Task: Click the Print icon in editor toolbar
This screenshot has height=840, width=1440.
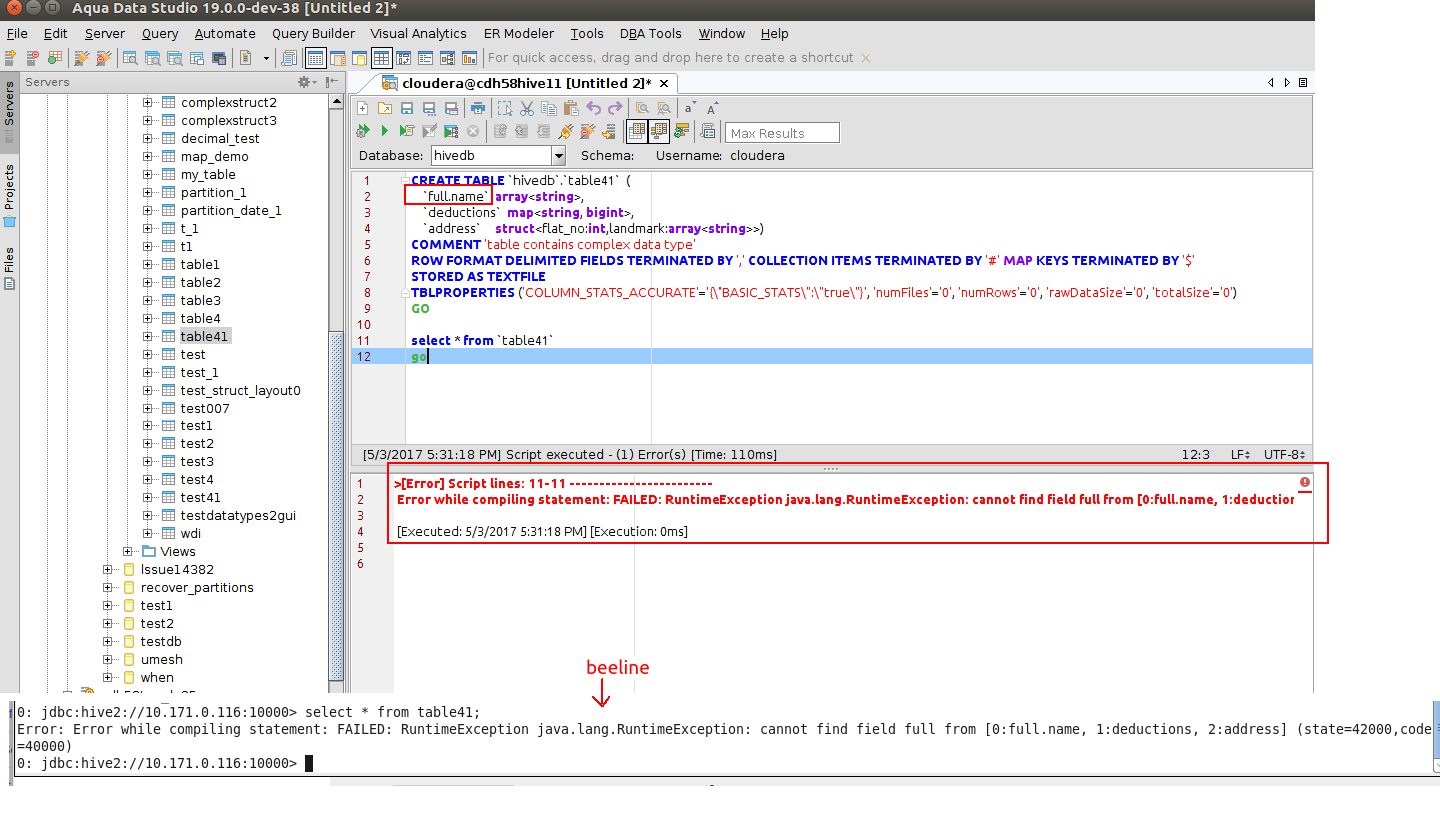Action: pos(478,108)
